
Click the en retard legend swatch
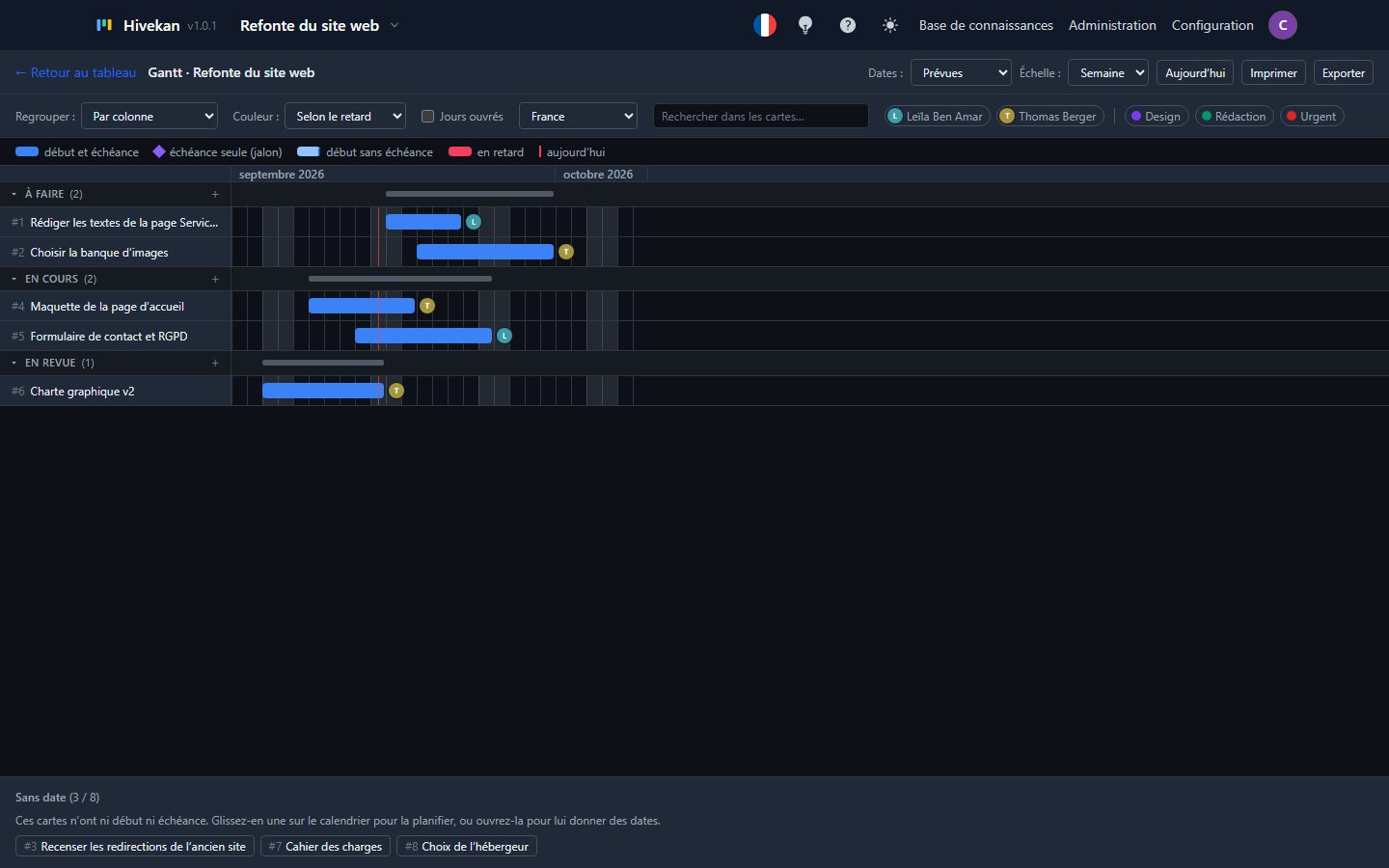click(x=460, y=151)
